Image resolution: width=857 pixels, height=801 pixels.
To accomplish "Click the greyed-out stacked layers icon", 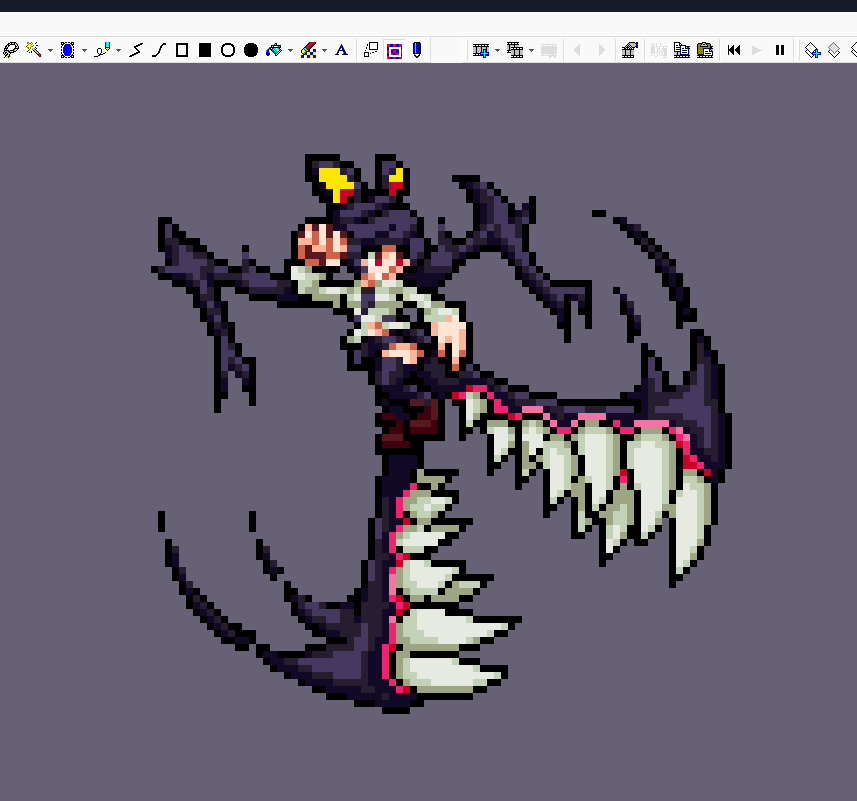I will (x=834, y=50).
